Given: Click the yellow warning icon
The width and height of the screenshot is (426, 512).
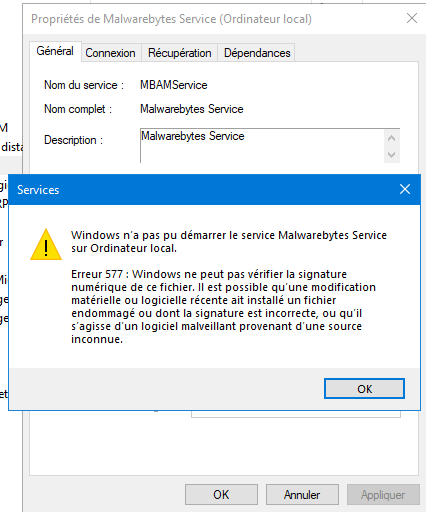Looking at the screenshot, I should click(46, 245).
